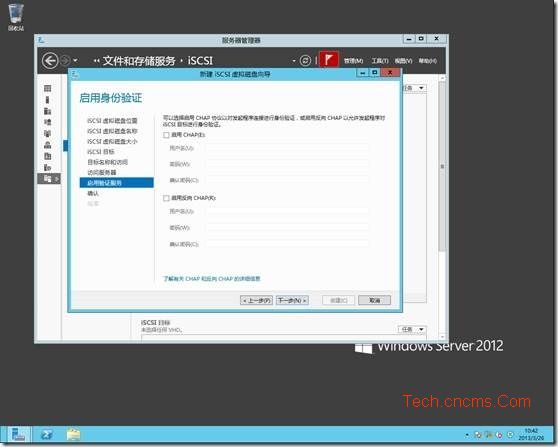The height and width of the screenshot is (447, 558).
Task: Click the greyed 创建(C) button
Action: pyautogui.click(x=338, y=300)
